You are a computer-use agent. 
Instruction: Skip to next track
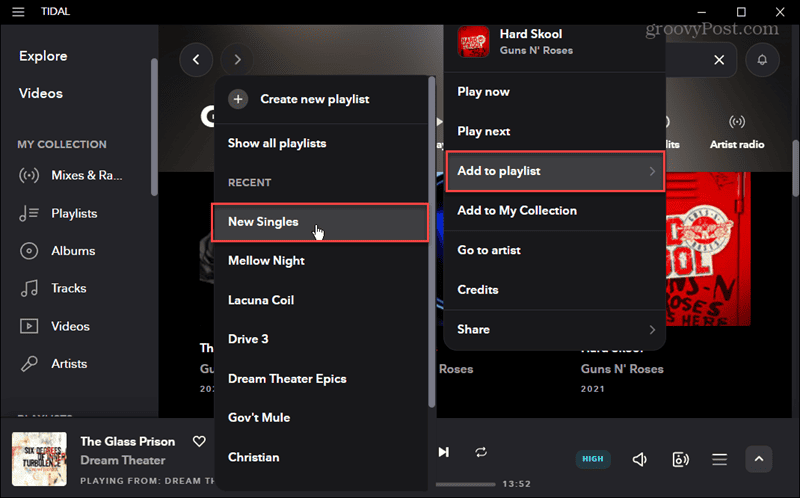pos(443,452)
